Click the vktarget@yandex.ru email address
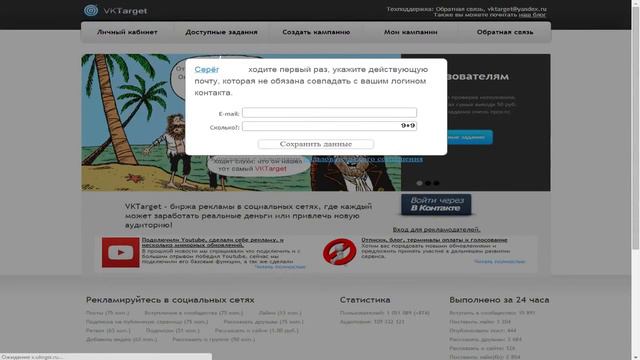Viewport: 640px width, 360px height. [517, 9]
